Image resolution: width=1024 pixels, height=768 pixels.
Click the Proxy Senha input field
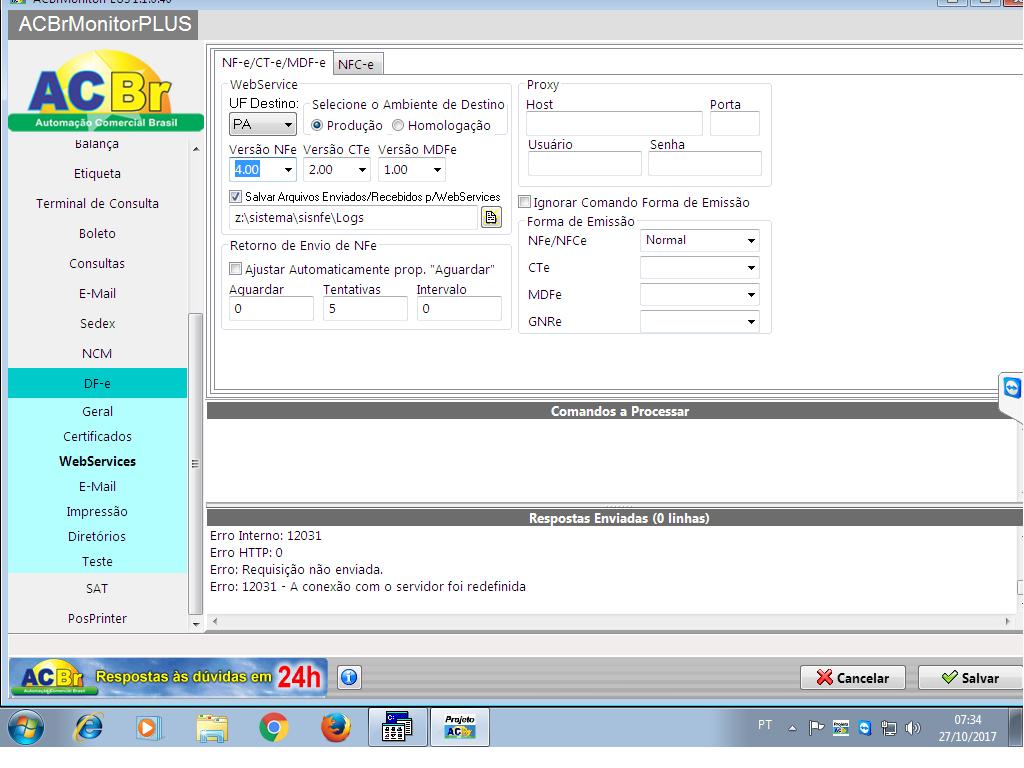[x=705, y=163]
